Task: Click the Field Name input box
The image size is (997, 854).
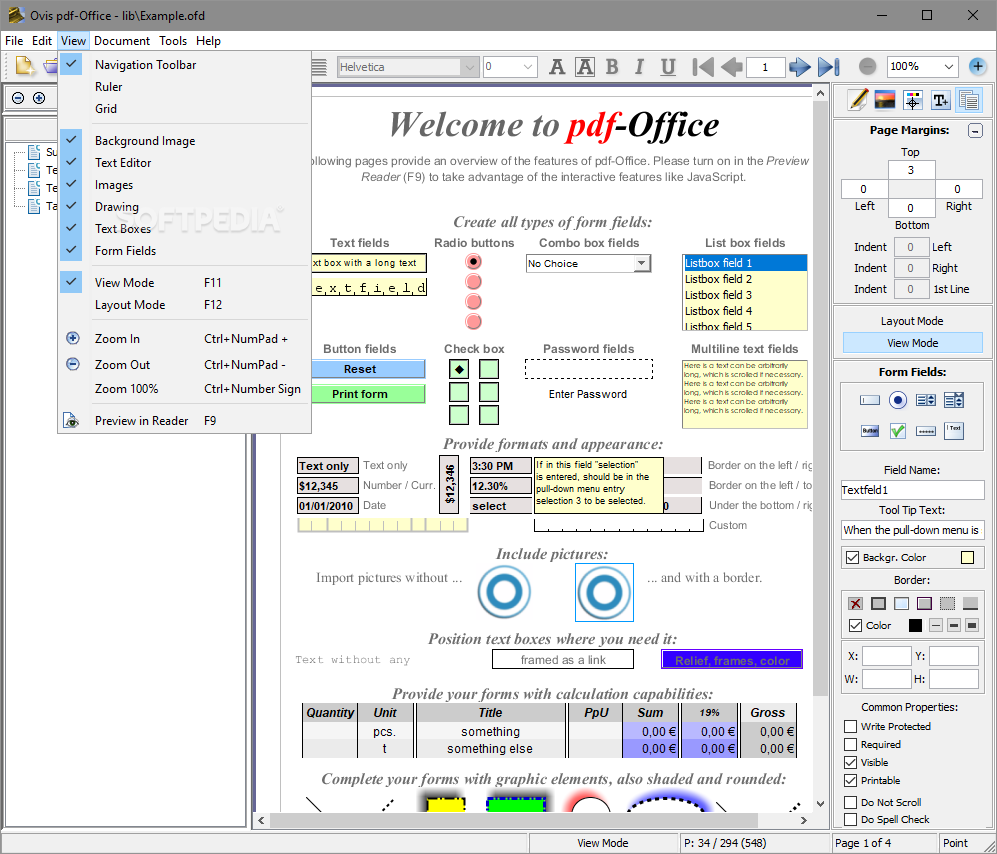Action: pyautogui.click(x=912, y=490)
